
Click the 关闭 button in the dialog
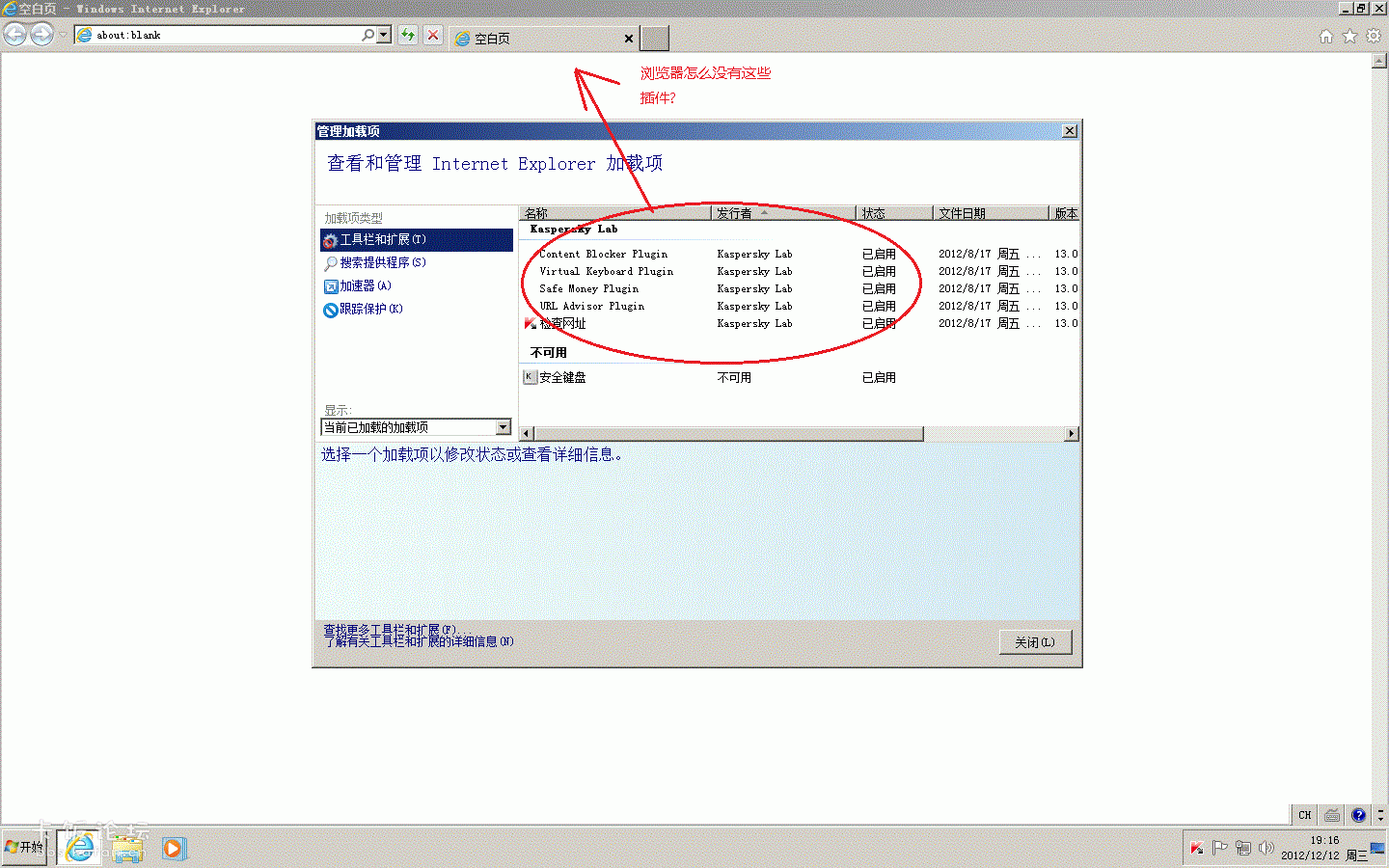tap(1035, 642)
